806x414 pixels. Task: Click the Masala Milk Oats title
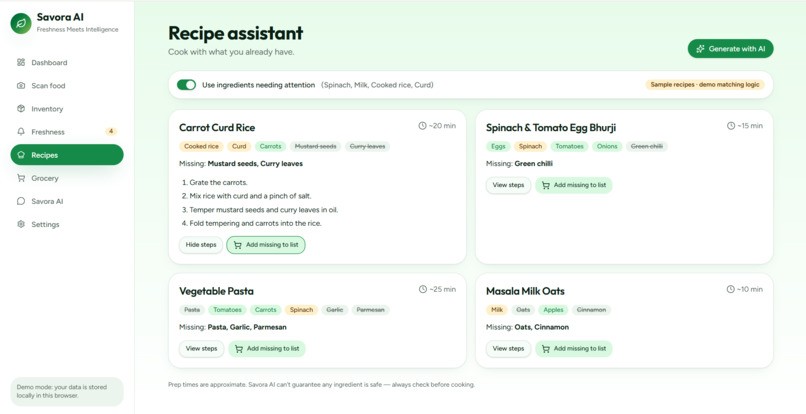tap(525, 291)
